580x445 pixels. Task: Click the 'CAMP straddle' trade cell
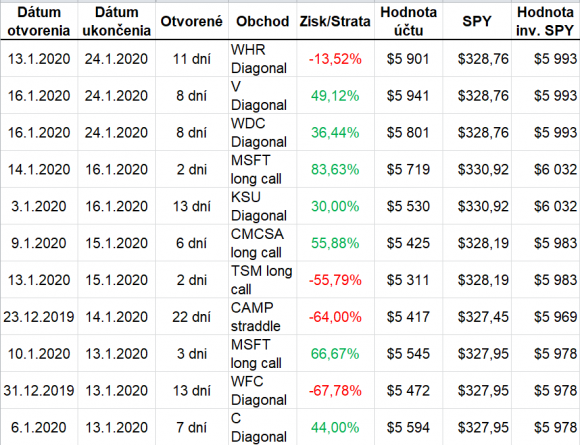tap(262, 317)
